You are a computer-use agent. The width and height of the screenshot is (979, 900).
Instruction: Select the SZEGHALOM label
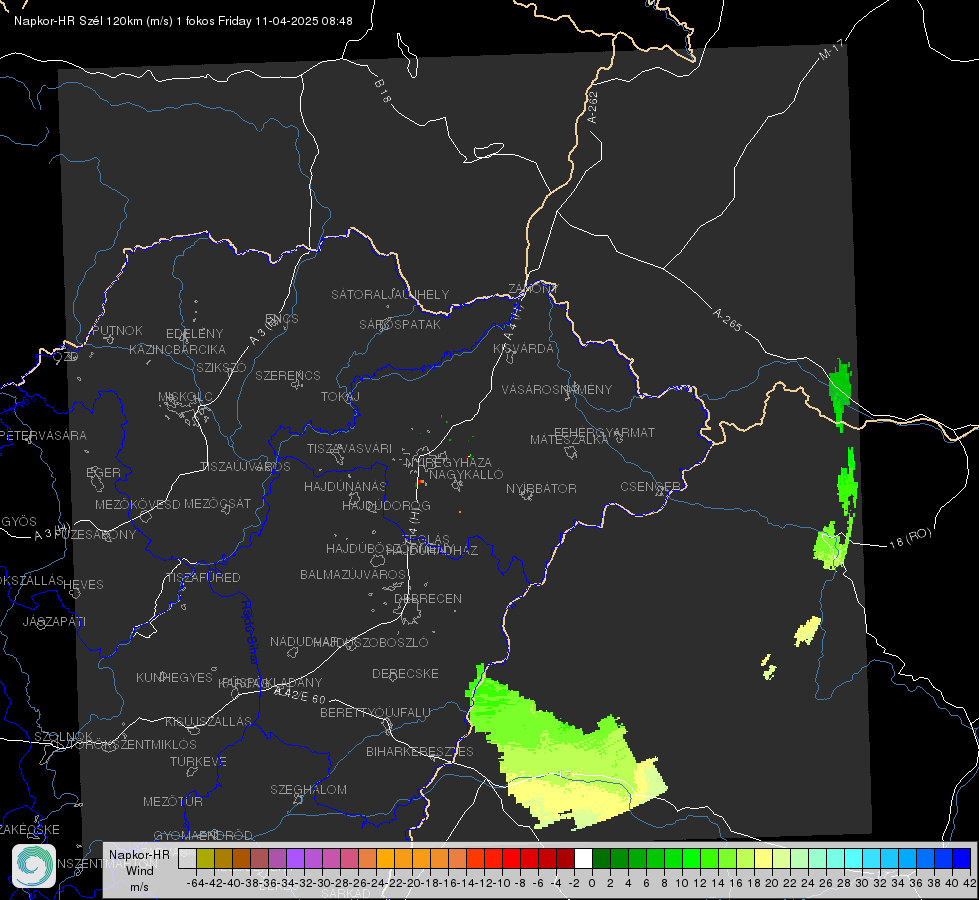[308, 789]
